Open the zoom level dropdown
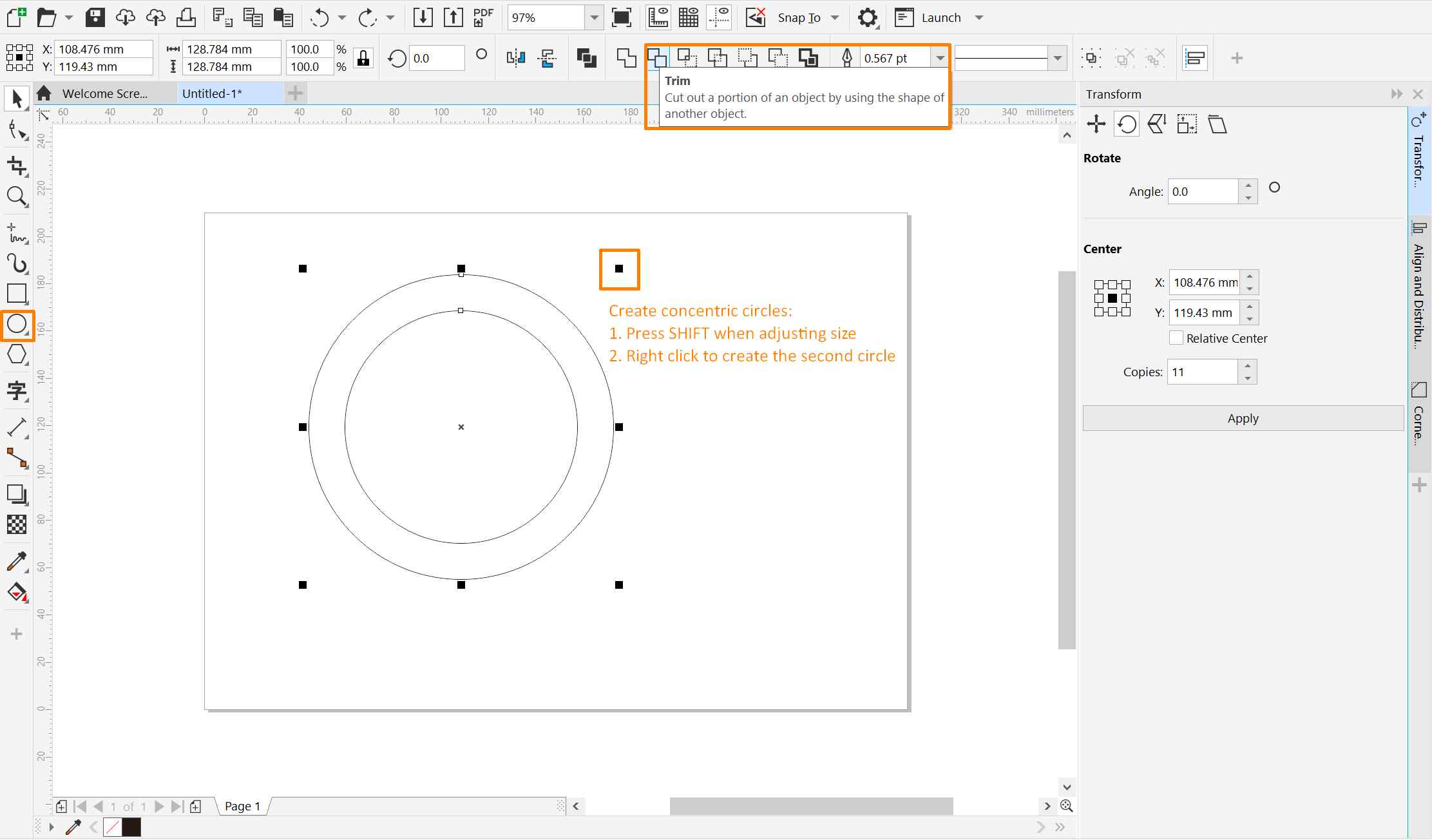 (593, 17)
